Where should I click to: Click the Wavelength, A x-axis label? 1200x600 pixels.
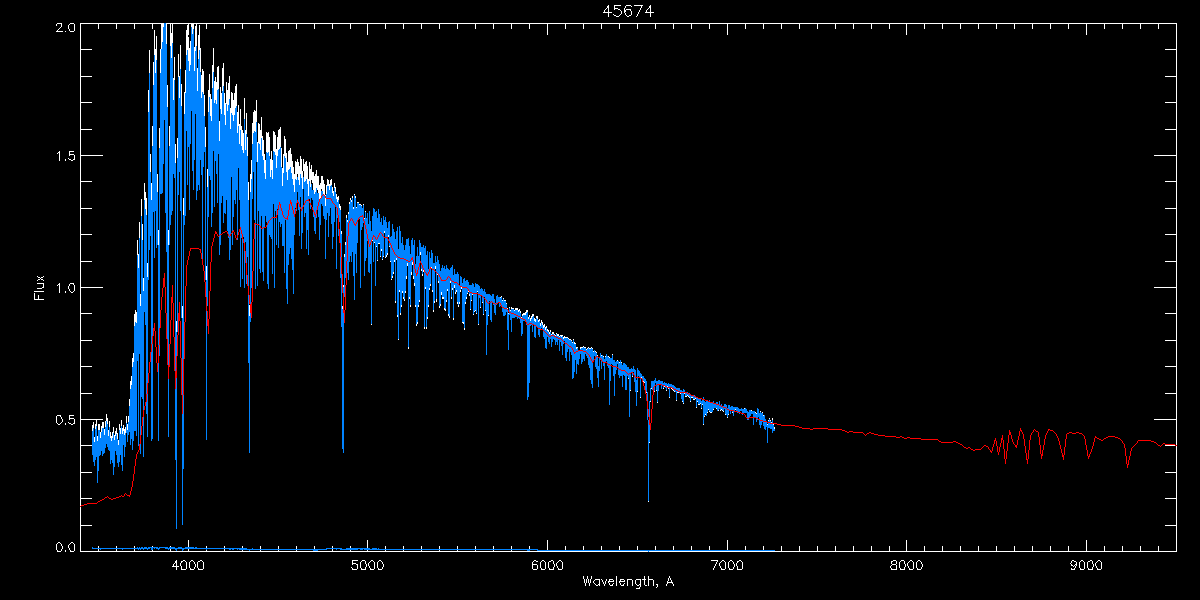627,582
